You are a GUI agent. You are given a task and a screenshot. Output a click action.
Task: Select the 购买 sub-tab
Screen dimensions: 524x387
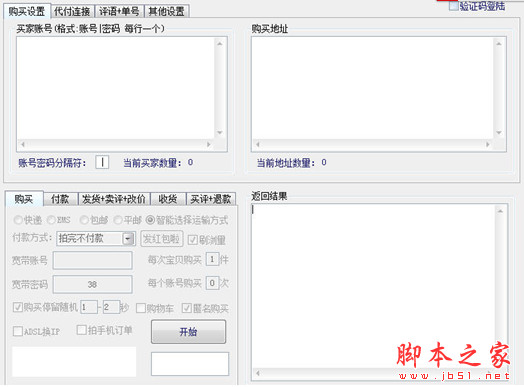(24, 199)
